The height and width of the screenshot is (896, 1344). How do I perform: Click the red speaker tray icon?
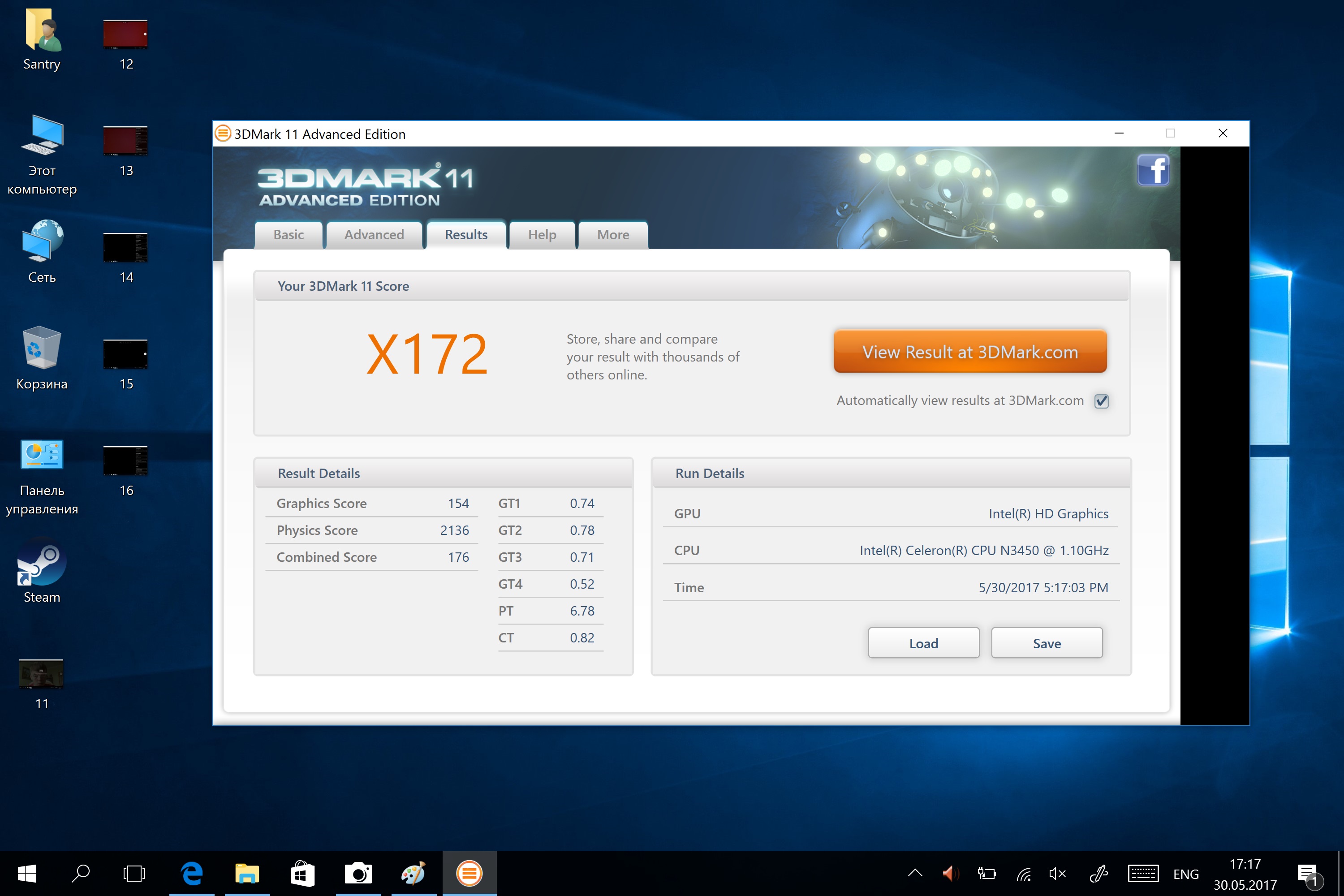950,873
